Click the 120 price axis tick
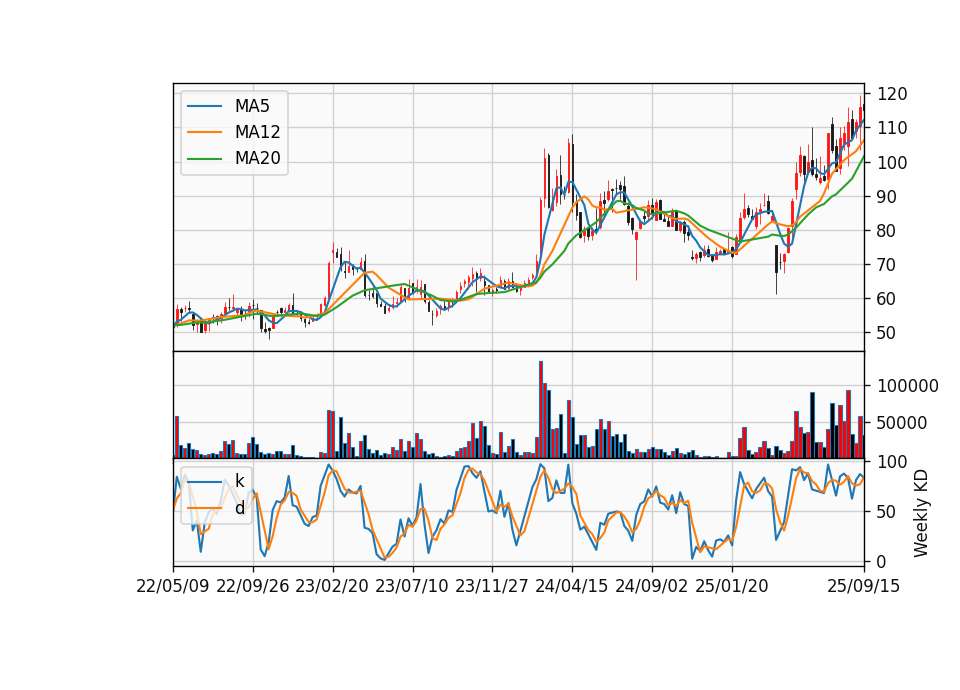The width and height of the screenshot is (960, 690). pos(892,94)
